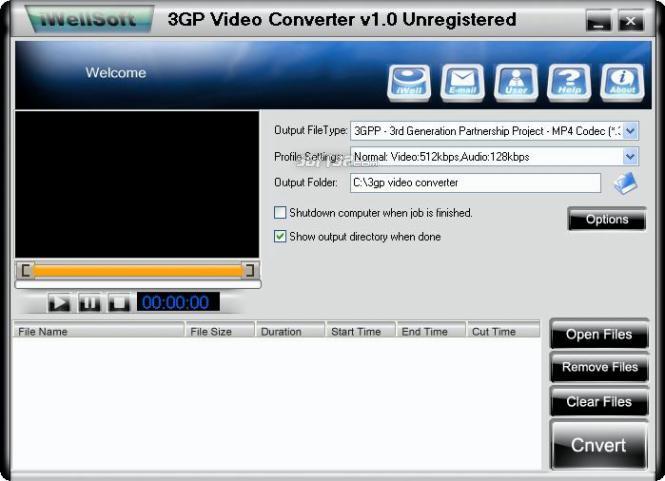Browse for output folder icon
This screenshot has width=665, height=481.
pyautogui.click(x=626, y=183)
